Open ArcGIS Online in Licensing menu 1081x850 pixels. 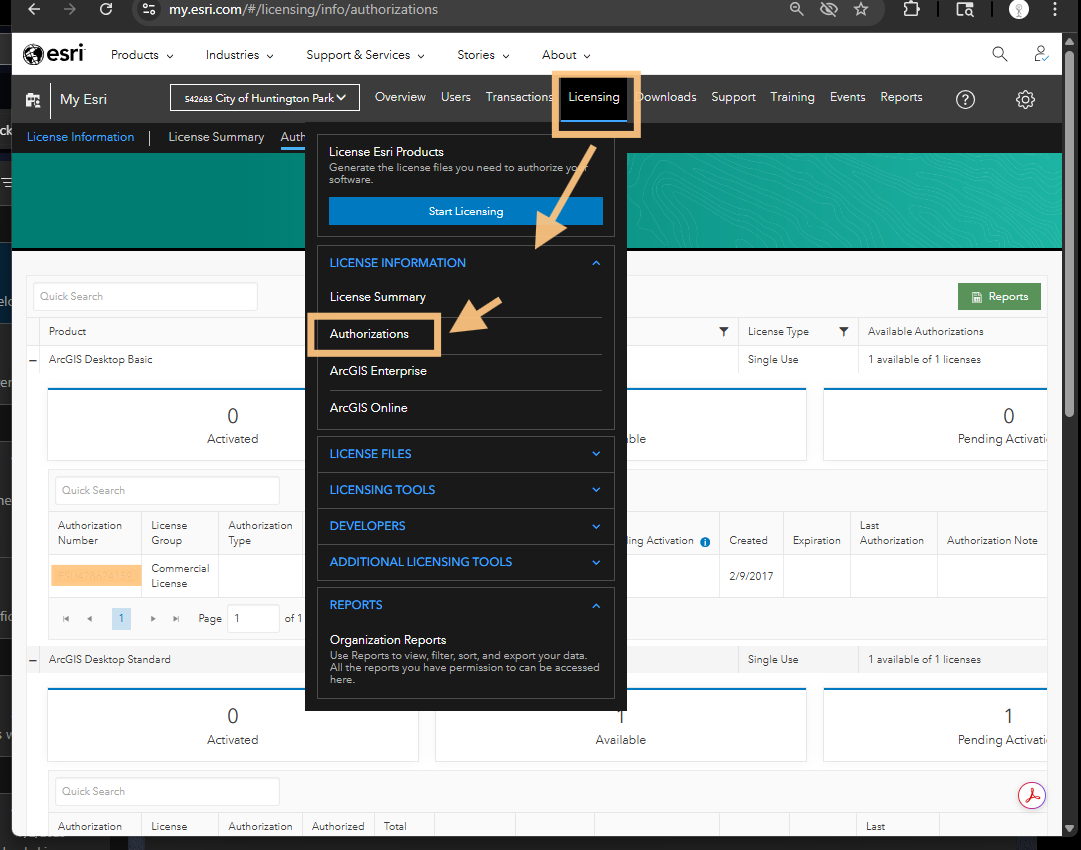click(x=369, y=408)
